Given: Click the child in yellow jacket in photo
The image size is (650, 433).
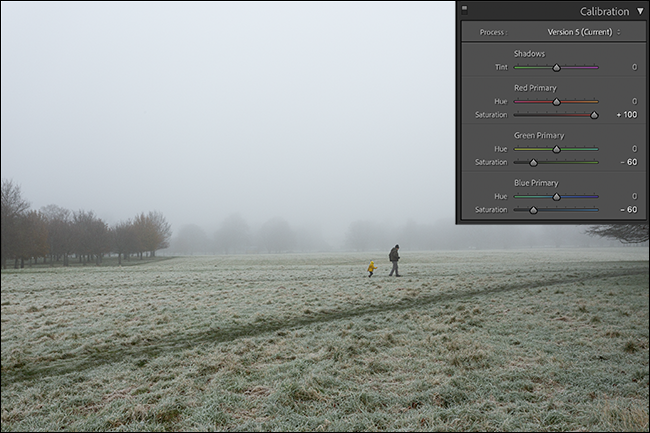Looking at the screenshot, I should [x=371, y=268].
